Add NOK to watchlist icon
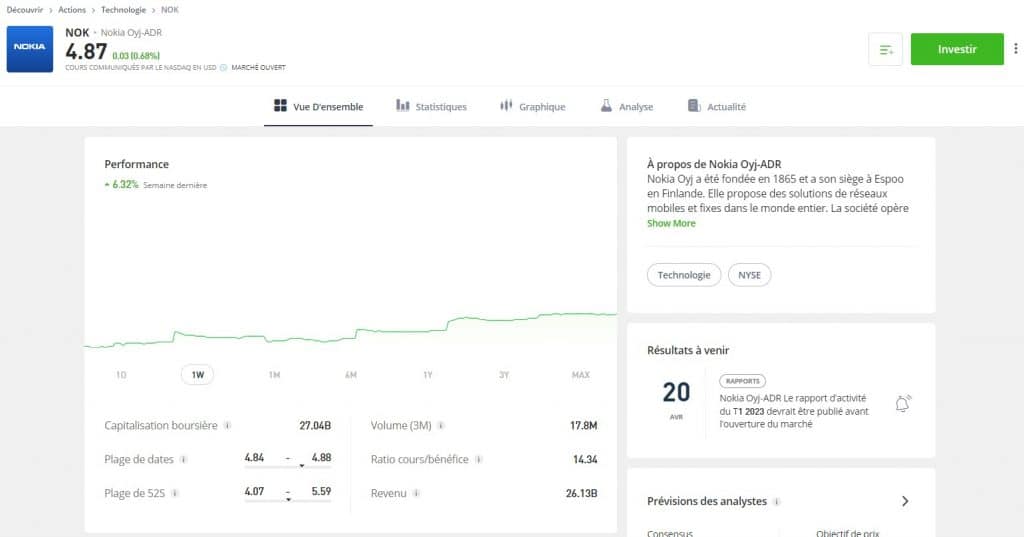 pyautogui.click(x=886, y=50)
